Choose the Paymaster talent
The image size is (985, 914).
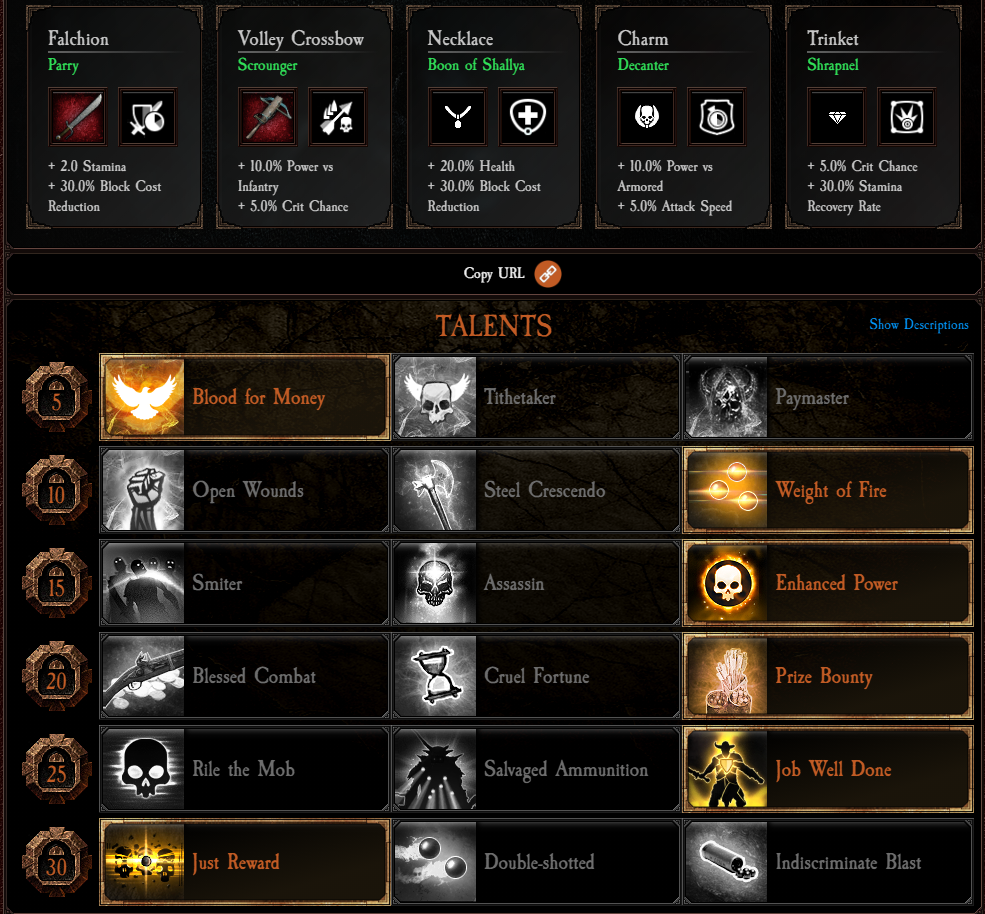828,397
